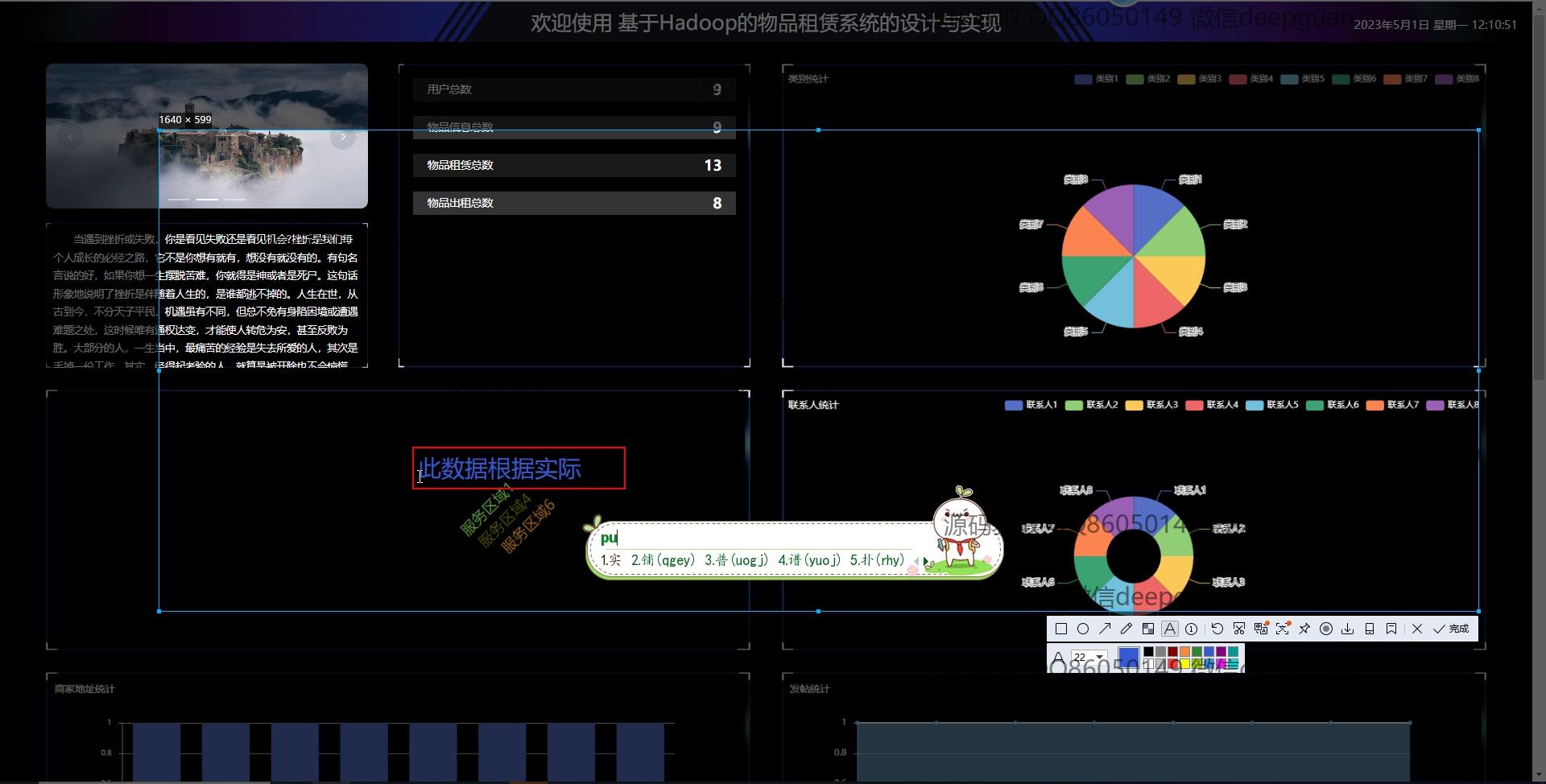Select the arrow annotation tool
Screen dimensions: 1546x784
(1105, 629)
